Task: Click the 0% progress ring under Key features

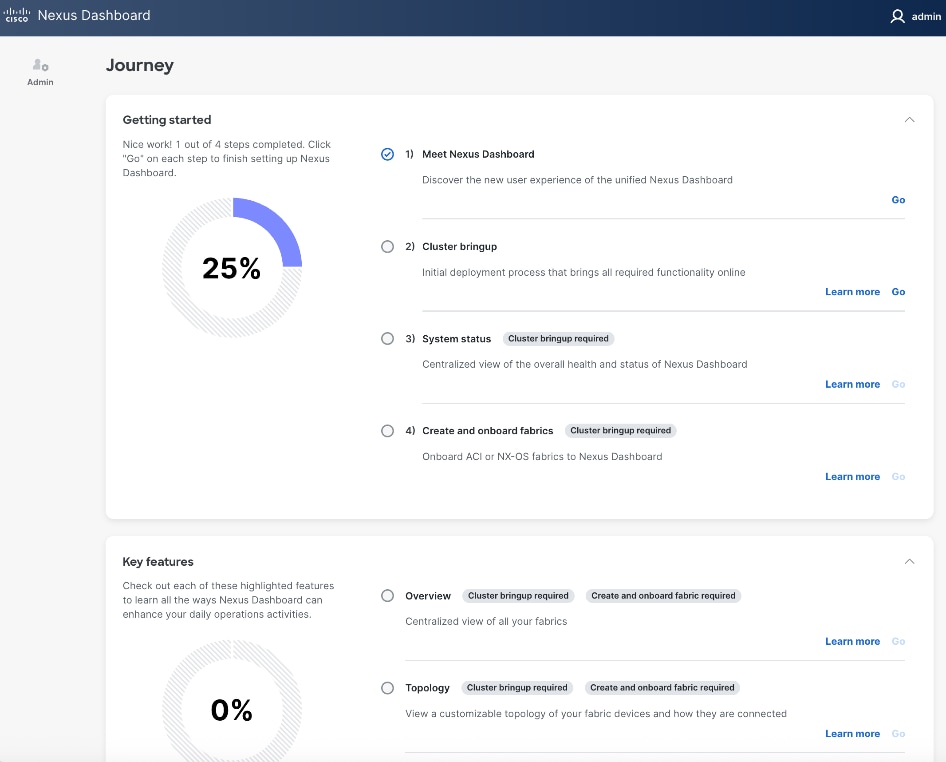Action: (x=231, y=710)
